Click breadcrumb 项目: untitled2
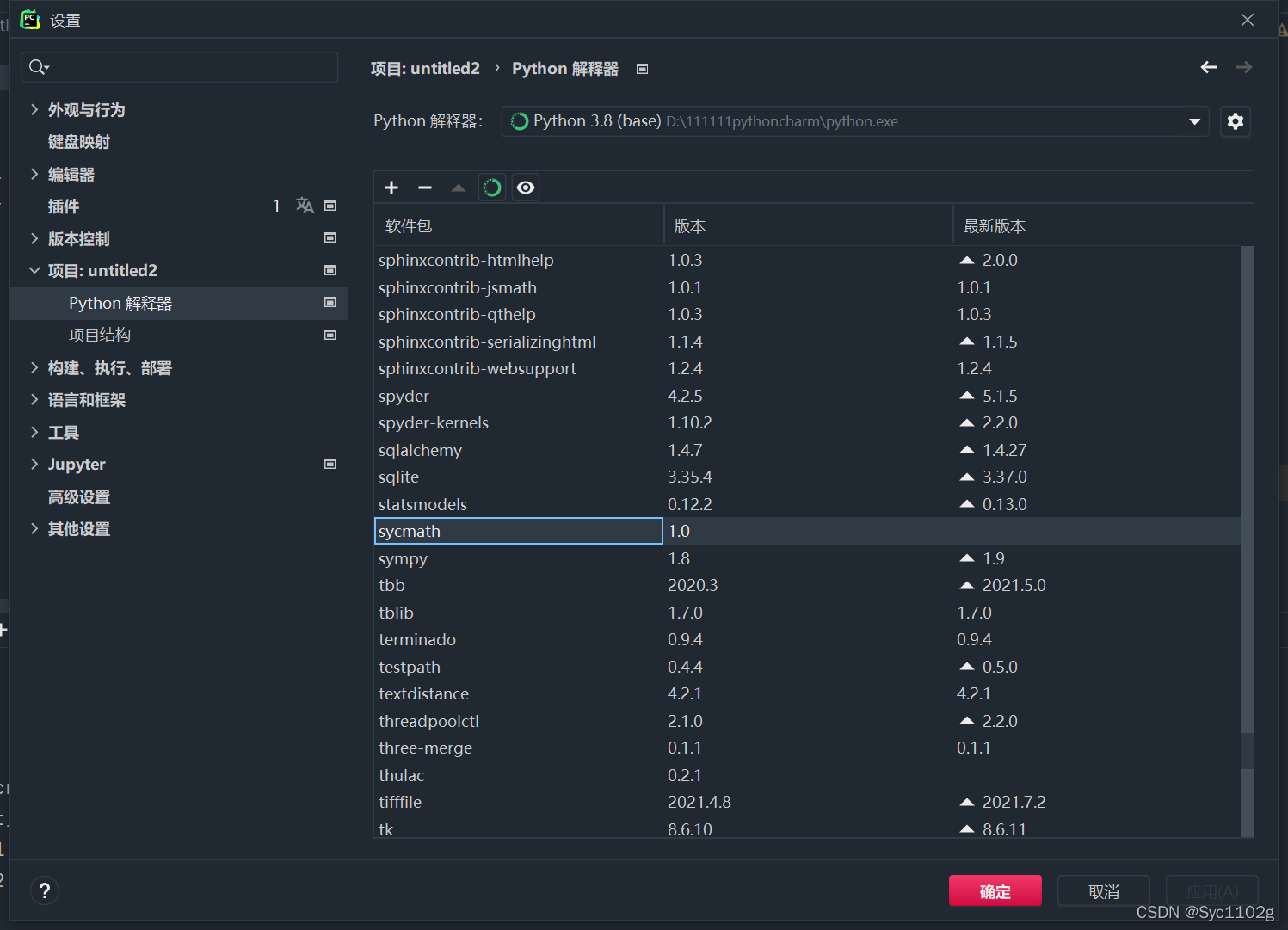The image size is (1288, 930). [425, 68]
